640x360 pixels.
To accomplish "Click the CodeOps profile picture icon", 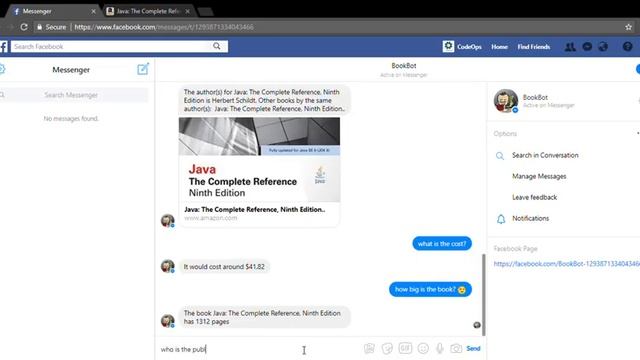I will click(448, 46).
